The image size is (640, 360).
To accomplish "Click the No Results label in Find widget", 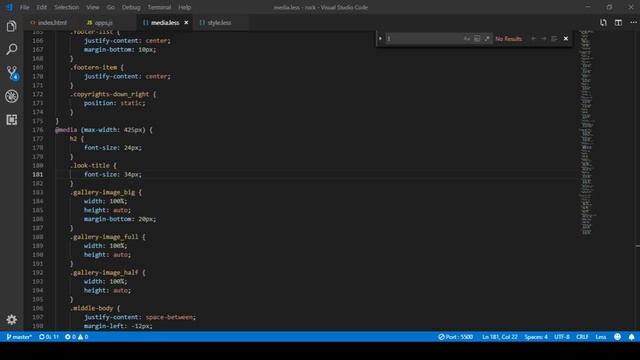I will pyautogui.click(x=509, y=39).
